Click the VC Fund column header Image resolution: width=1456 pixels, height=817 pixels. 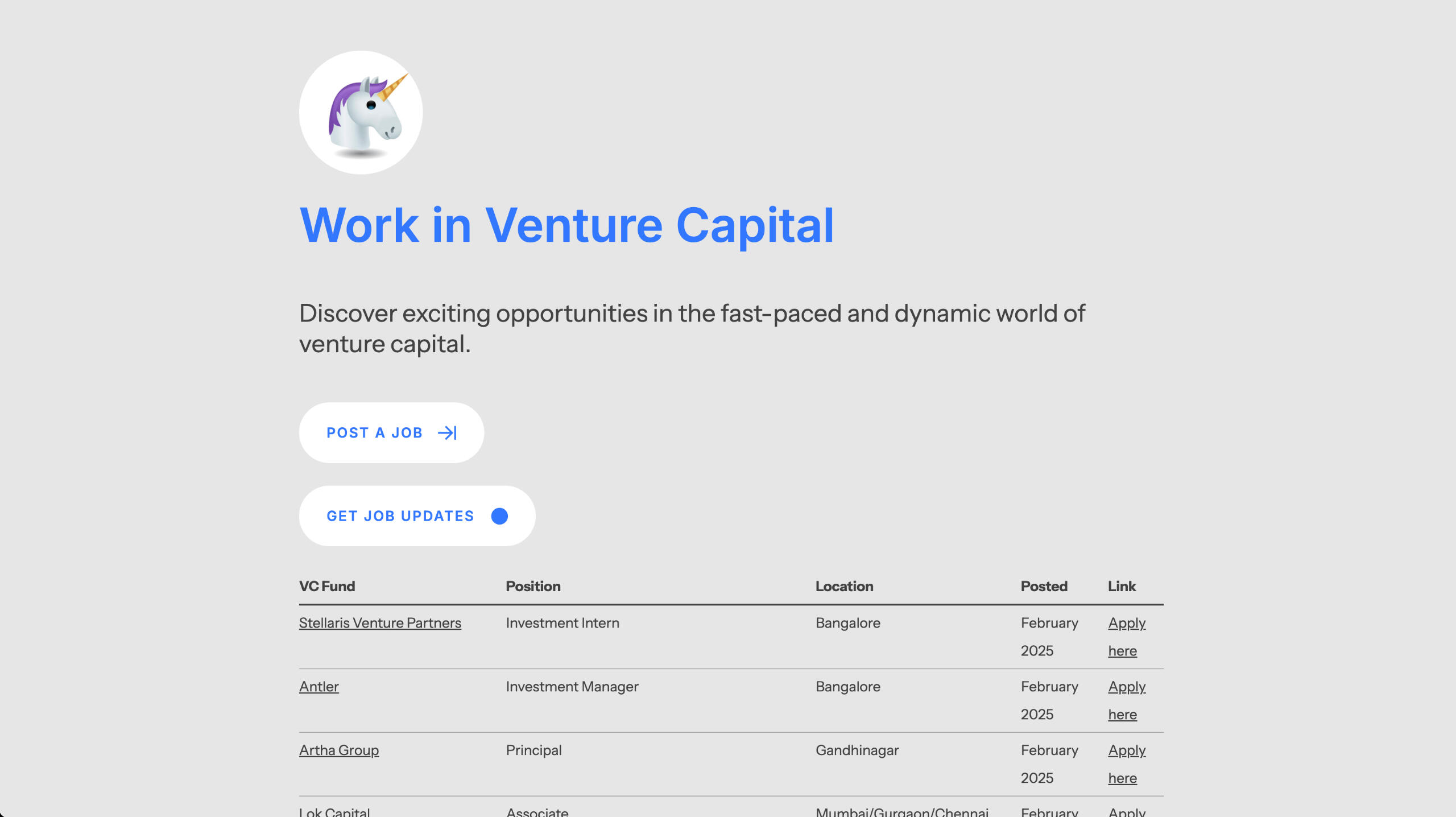click(x=327, y=586)
